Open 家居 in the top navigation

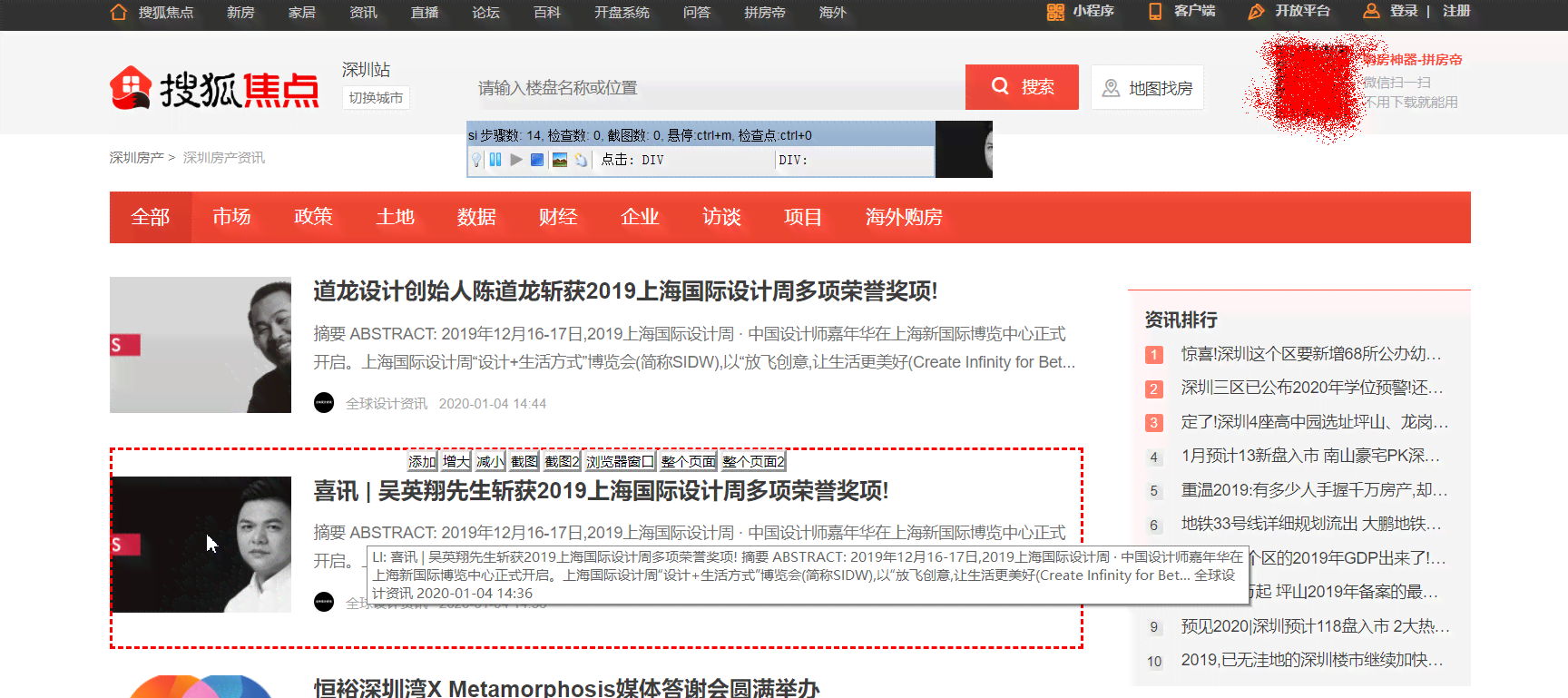302,13
